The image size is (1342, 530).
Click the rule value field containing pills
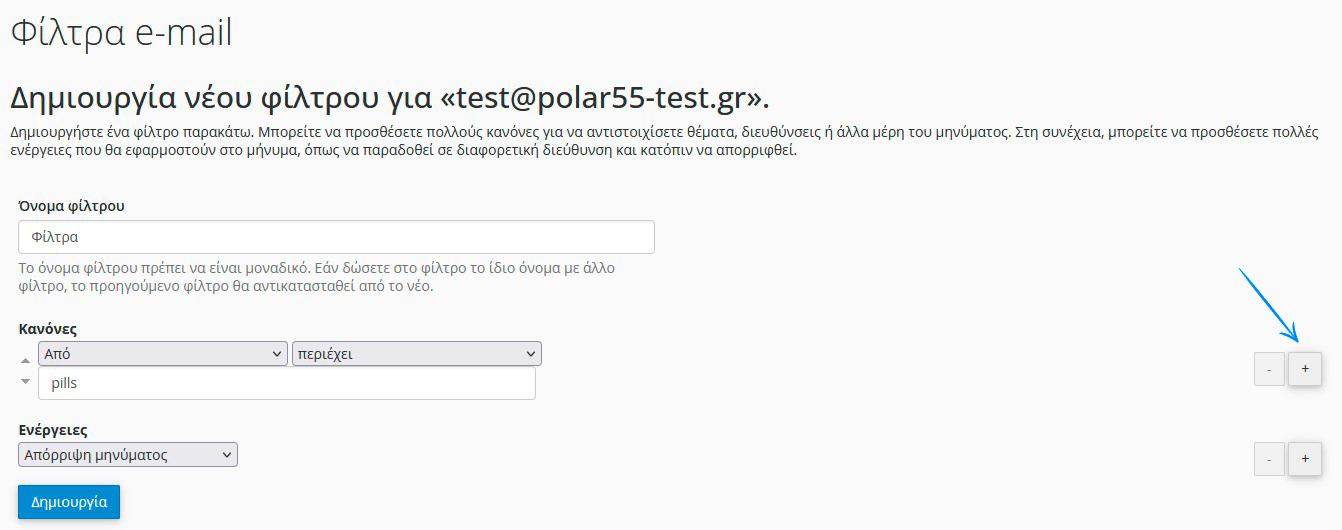(x=286, y=384)
